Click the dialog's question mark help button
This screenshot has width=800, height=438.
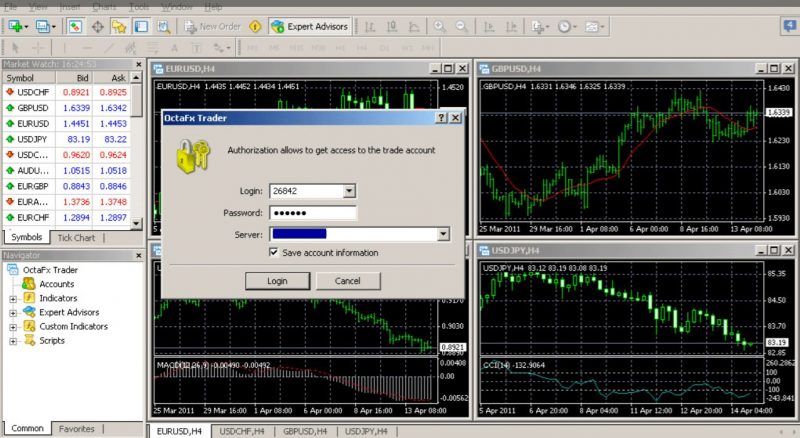441,118
